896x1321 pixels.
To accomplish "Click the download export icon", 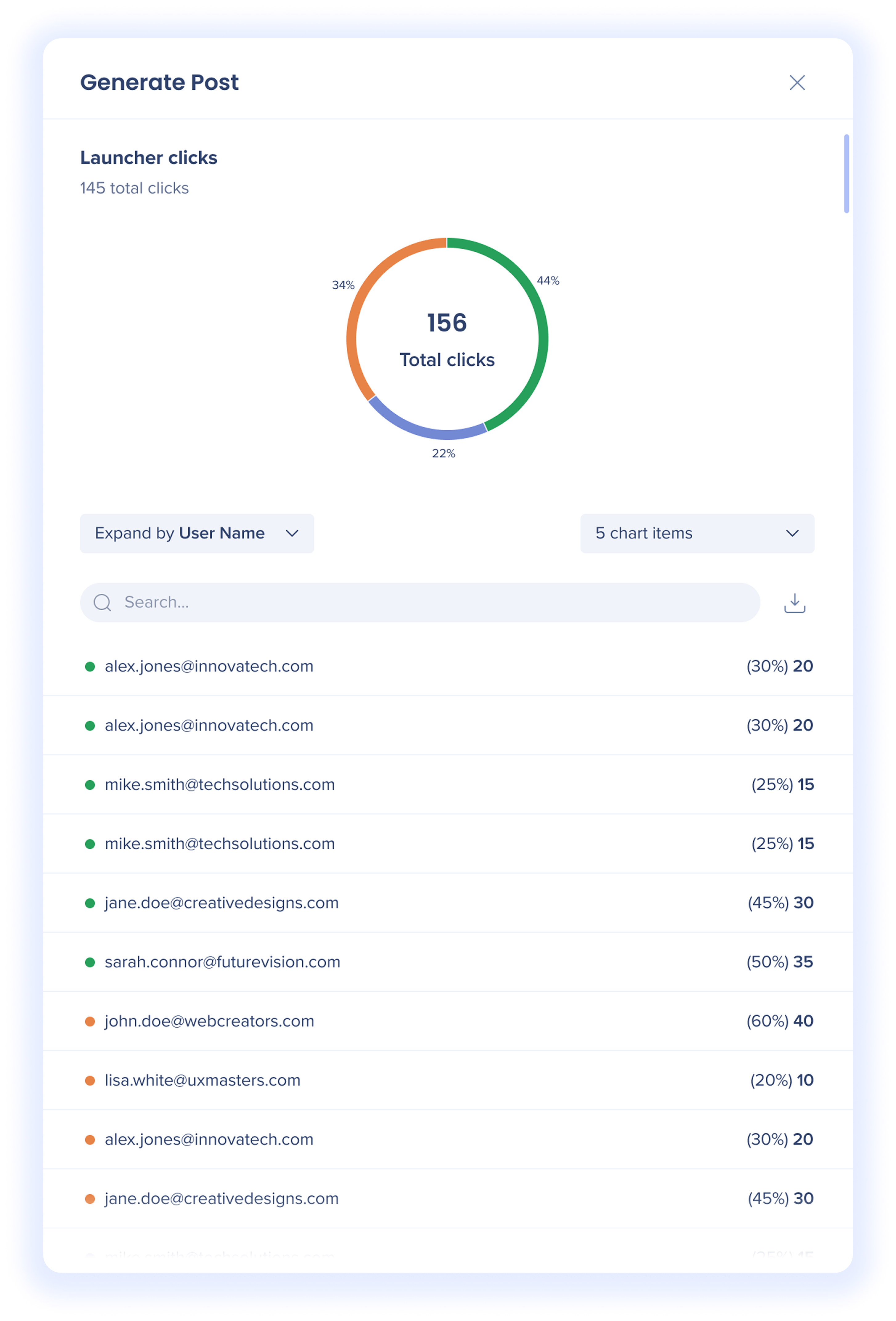I will (794, 603).
